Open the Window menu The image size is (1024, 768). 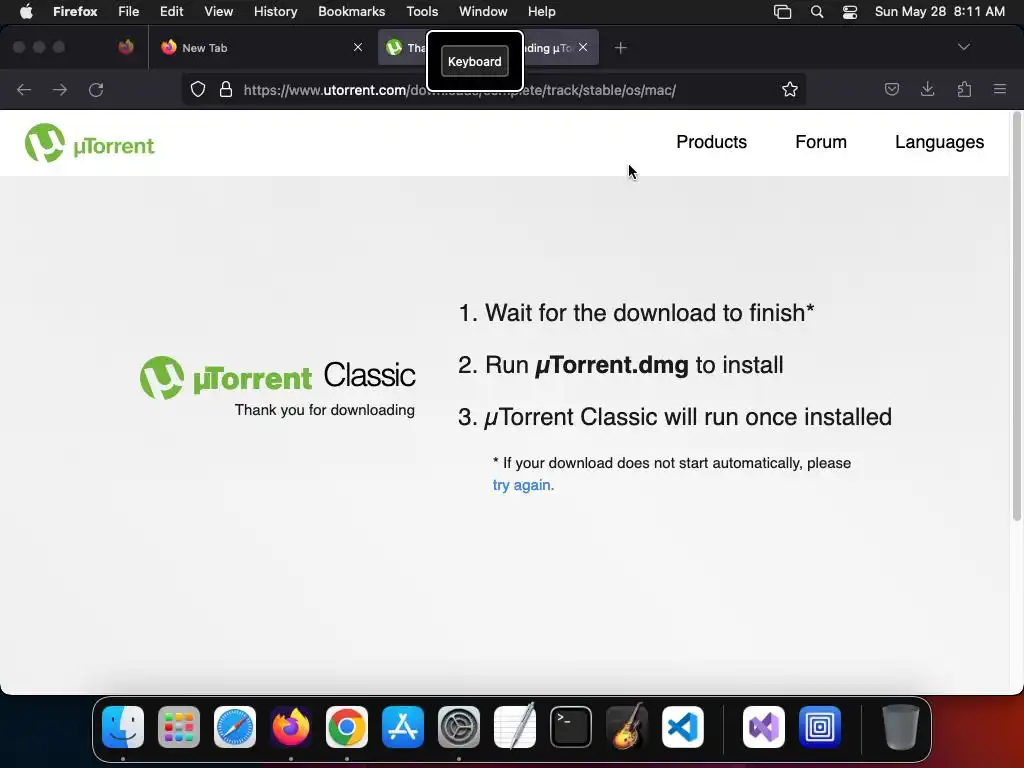tap(483, 12)
